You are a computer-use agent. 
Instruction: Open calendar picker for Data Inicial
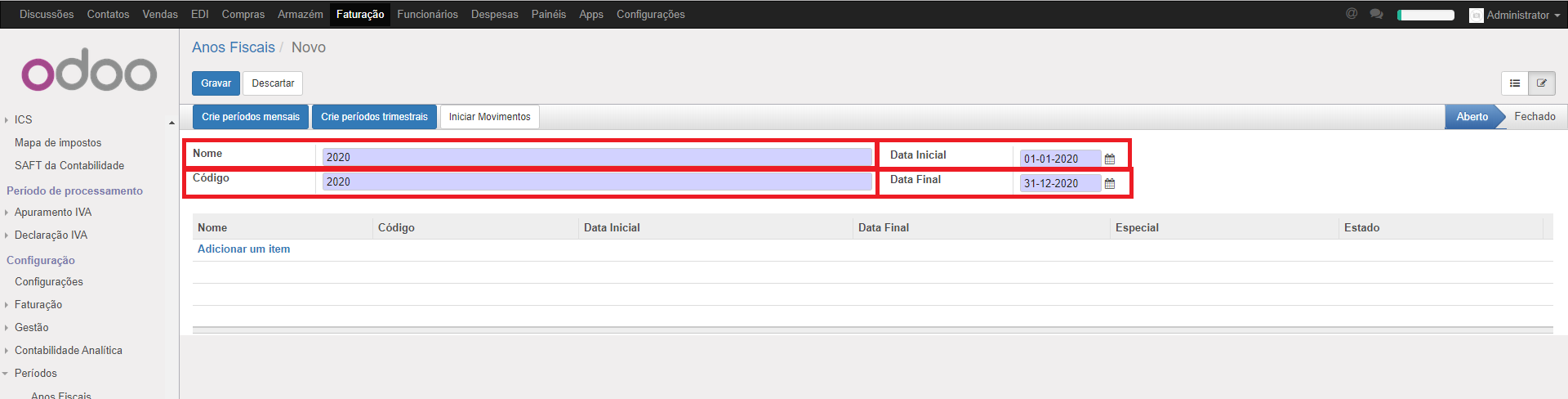(x=1110, y=159)
